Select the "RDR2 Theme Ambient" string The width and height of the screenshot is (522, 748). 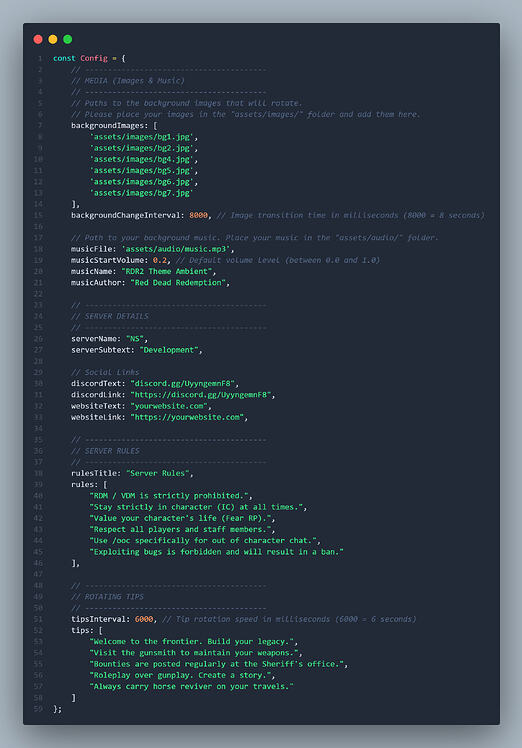pos(166,271)
